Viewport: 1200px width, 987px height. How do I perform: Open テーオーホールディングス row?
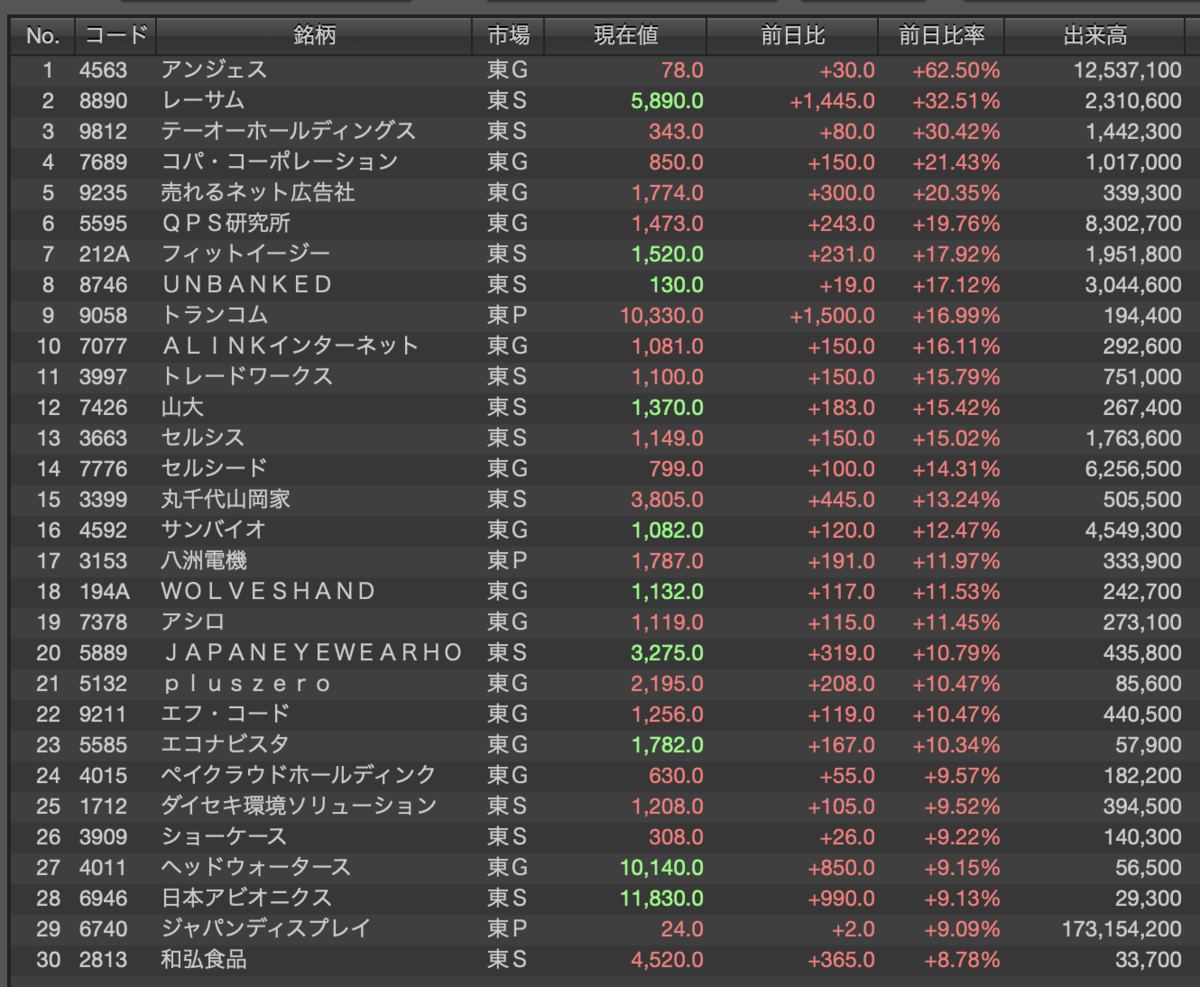600,131
